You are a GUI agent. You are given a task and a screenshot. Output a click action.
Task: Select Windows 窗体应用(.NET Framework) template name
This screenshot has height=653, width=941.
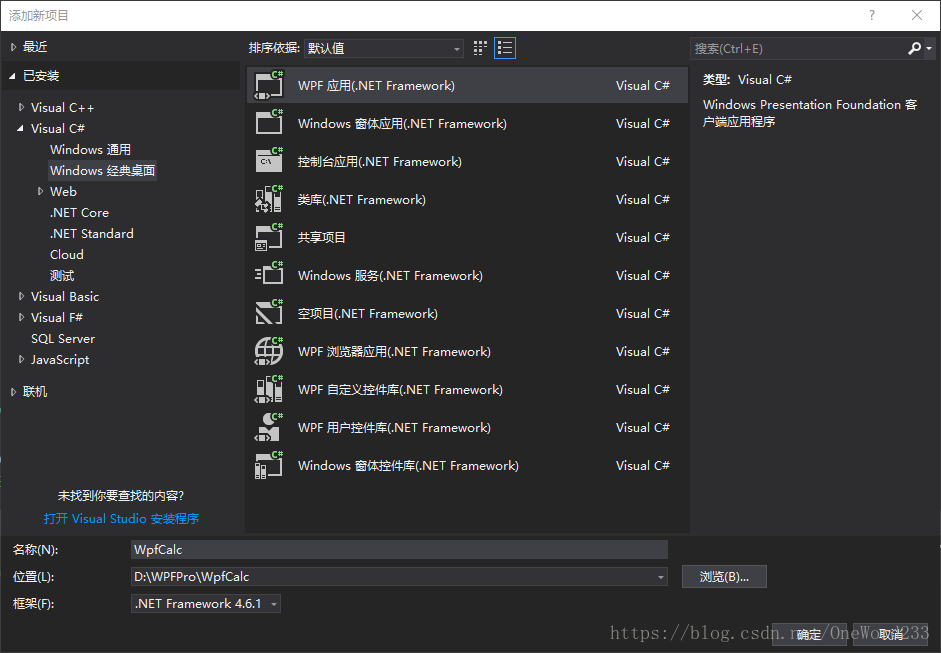click(x=402, y=123)
